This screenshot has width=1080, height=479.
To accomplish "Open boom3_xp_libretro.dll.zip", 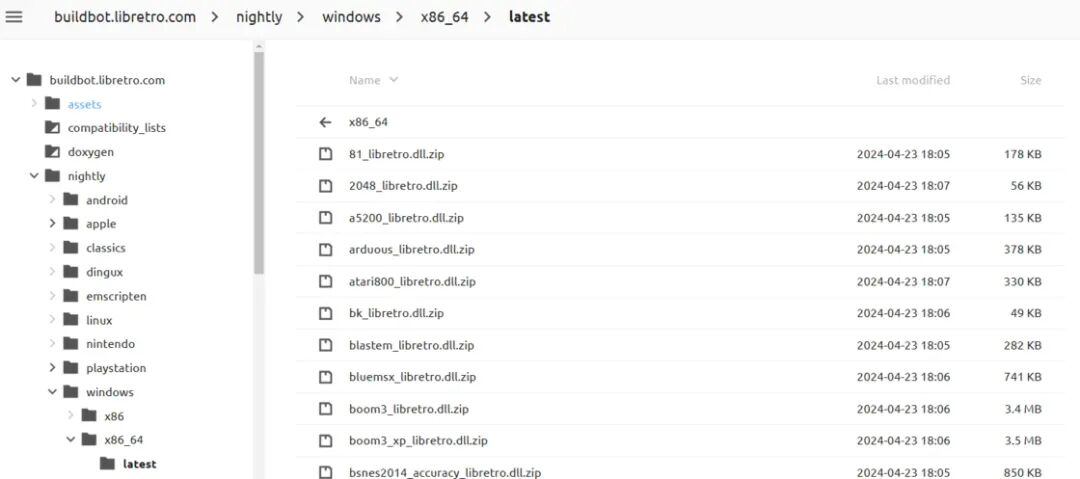I will click(x=418, y=440).
